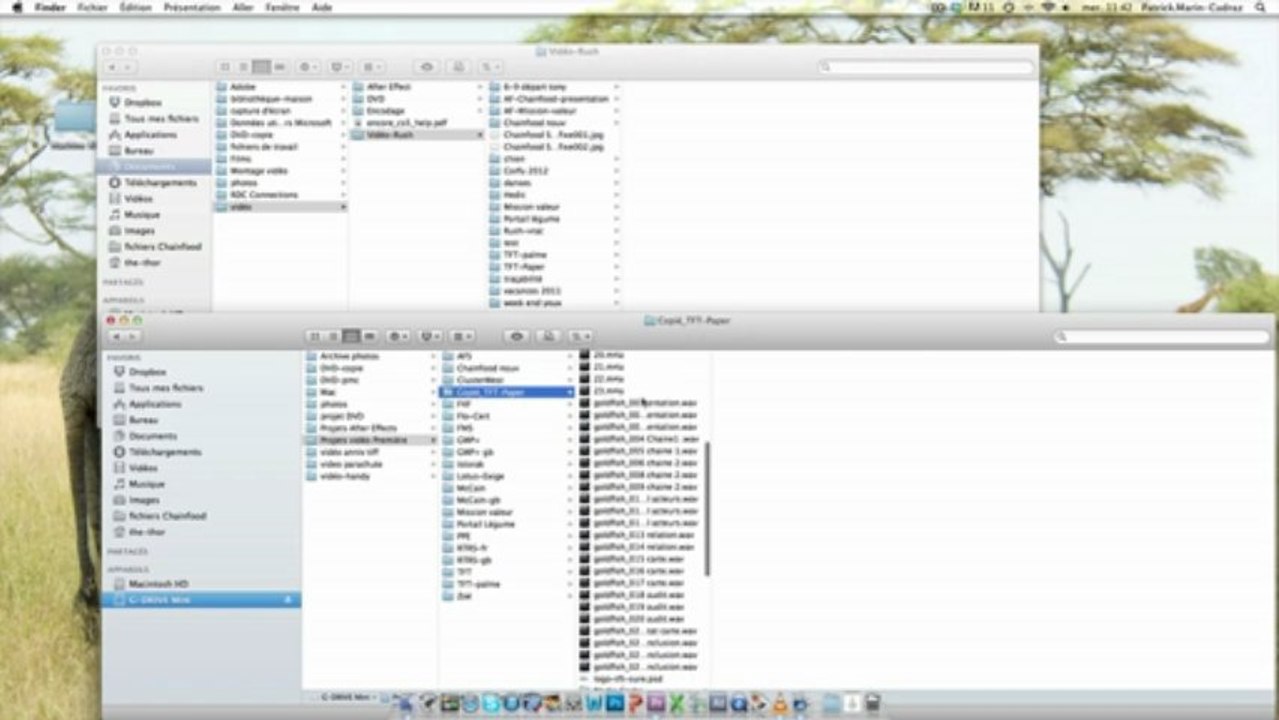
Task: Open the Présentation menu
Action: 192,7
